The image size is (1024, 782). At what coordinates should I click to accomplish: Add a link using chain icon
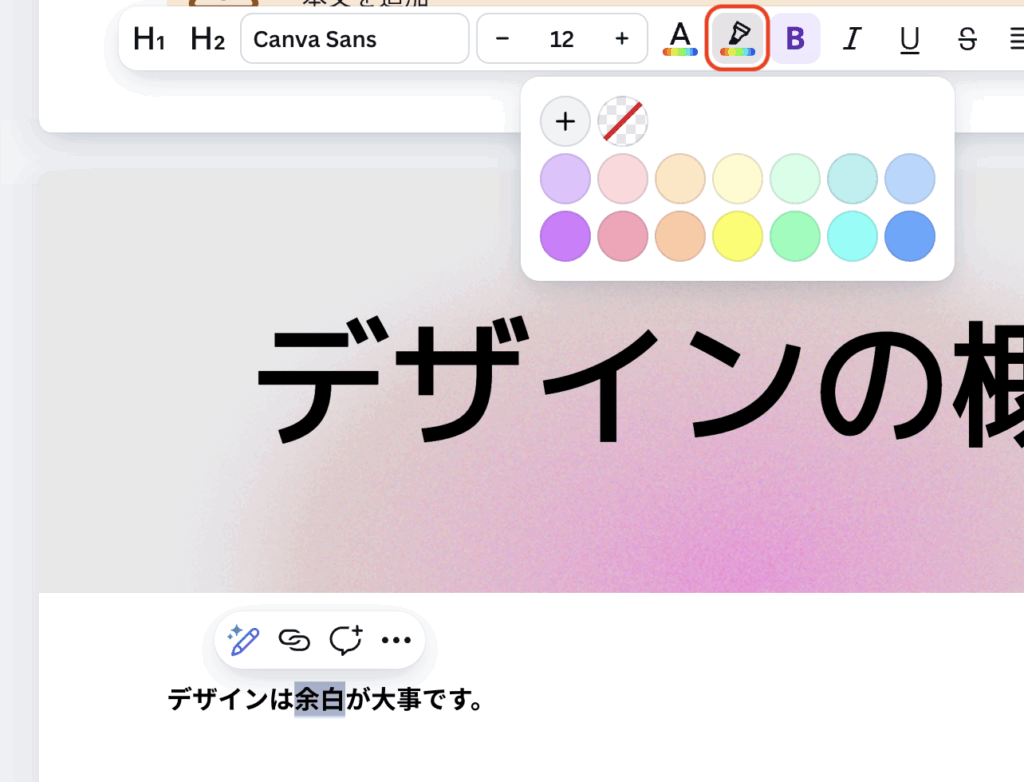pos(294,640)
